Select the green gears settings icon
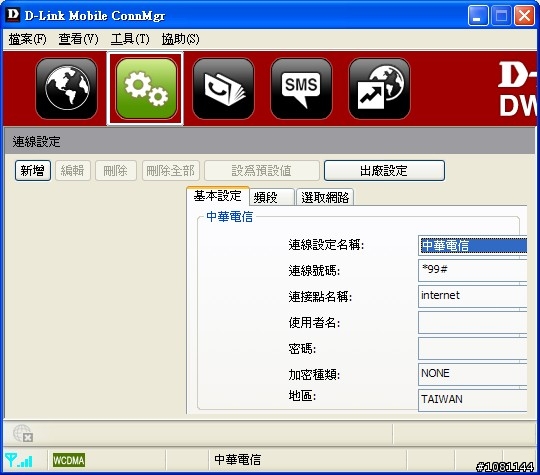Screen dimensions: 540x475 pos(146,89)
